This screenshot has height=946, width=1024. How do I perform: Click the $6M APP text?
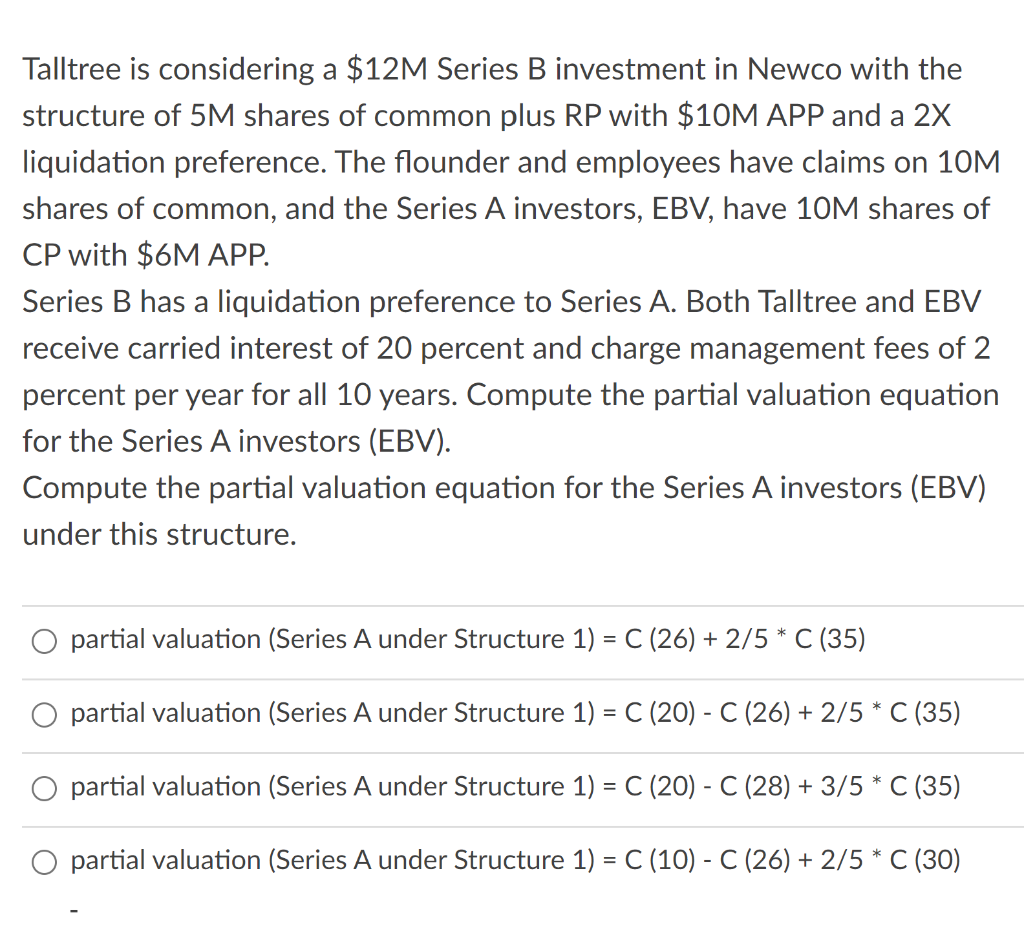click(202, 255)
